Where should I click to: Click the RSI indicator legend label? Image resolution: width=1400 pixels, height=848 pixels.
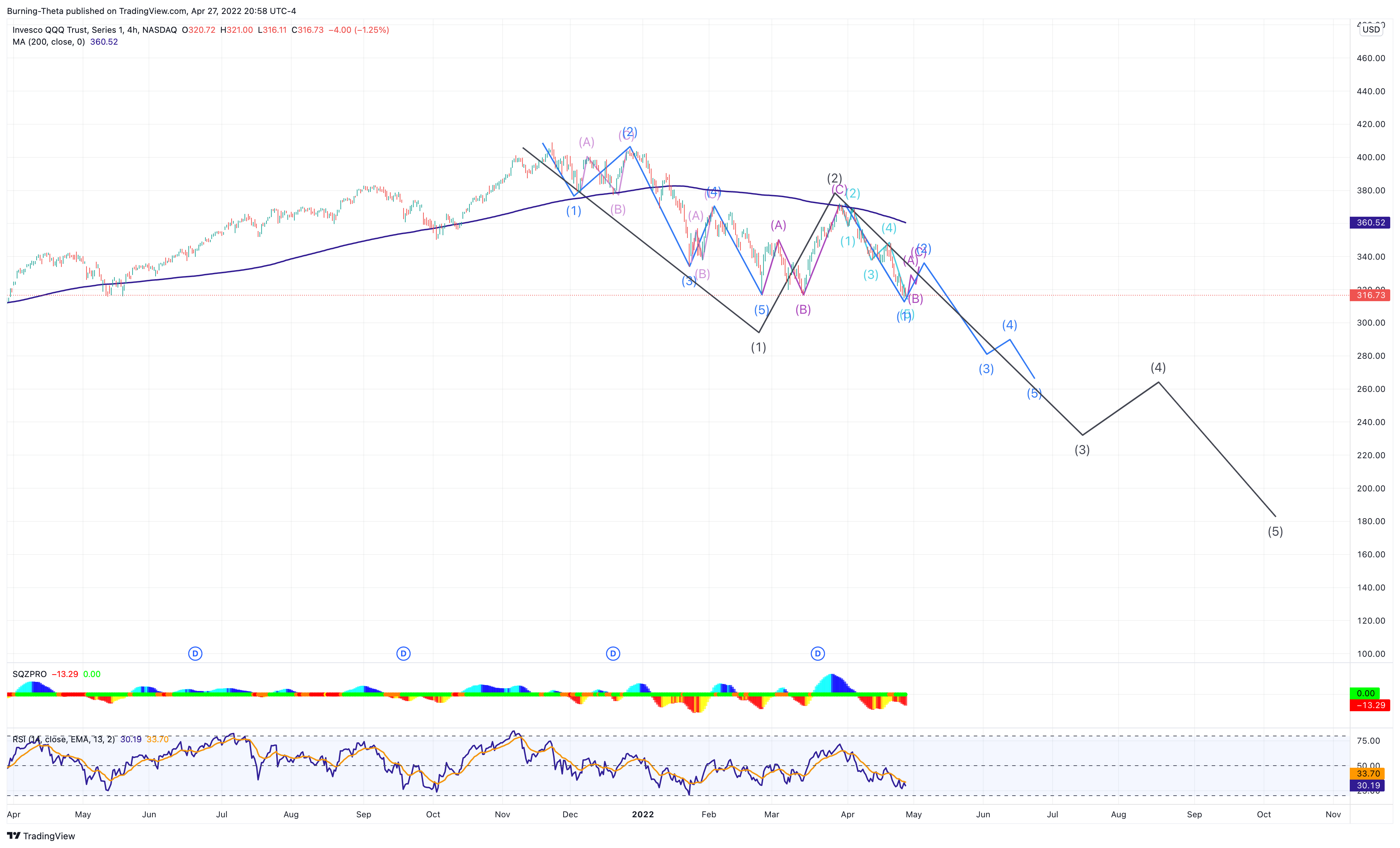(63, 739)
